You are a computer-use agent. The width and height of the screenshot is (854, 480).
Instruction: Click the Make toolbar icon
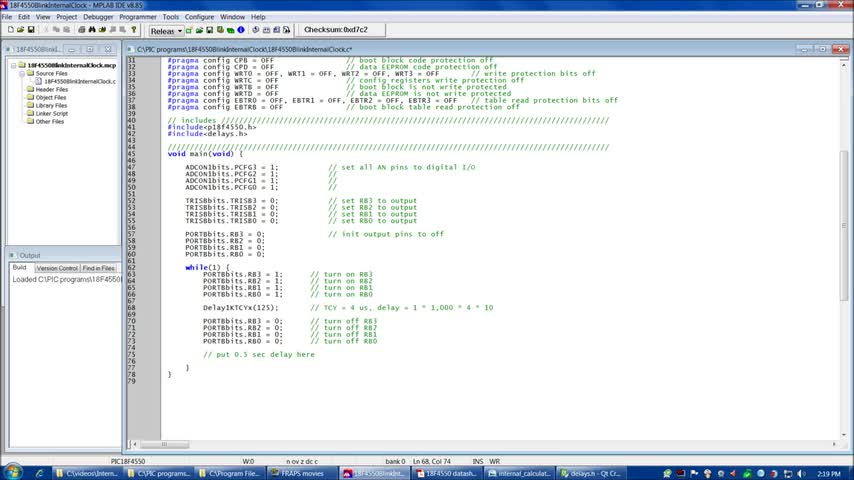click(x=255, y=31)
